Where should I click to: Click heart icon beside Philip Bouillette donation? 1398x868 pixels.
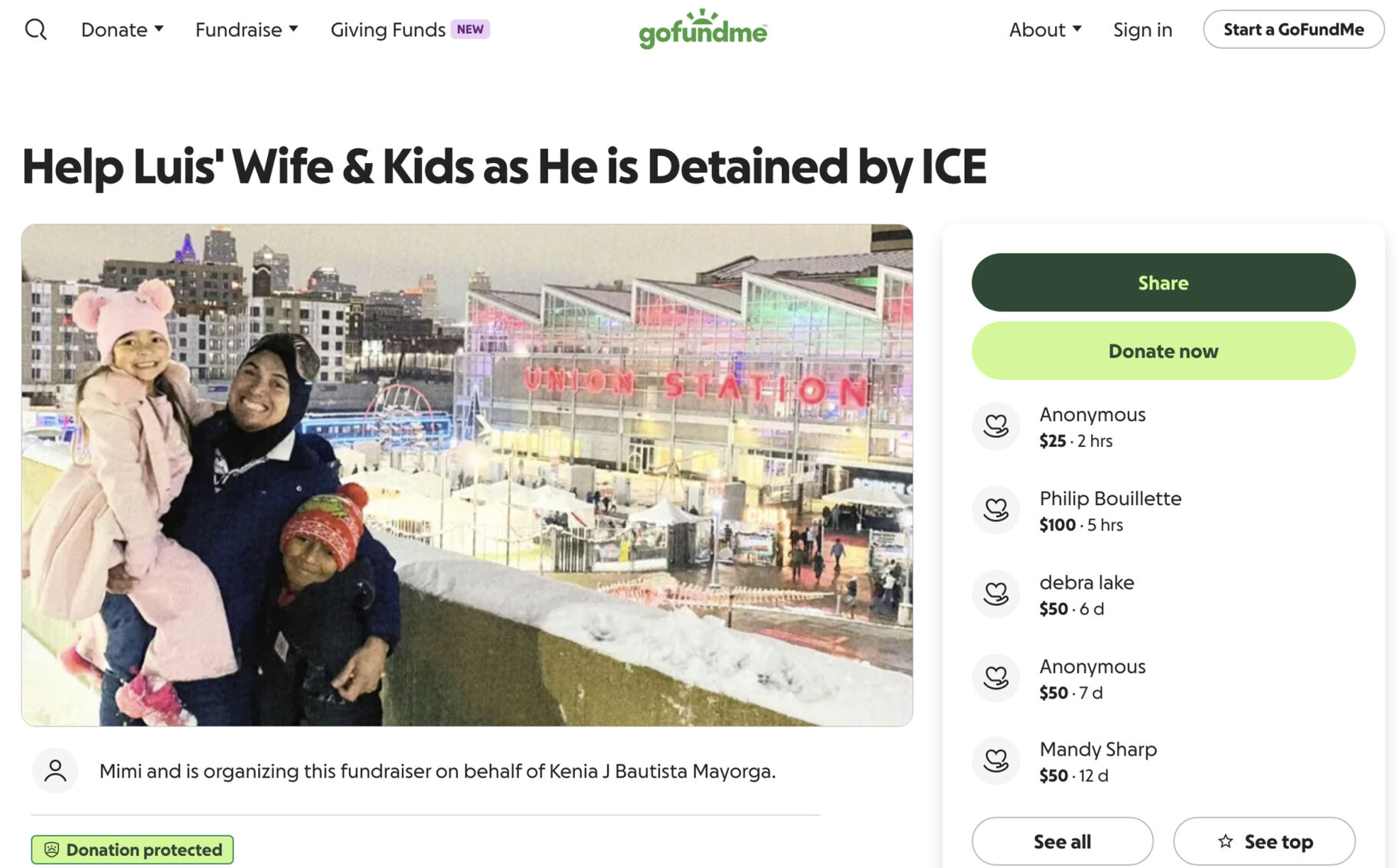click(995, 510)
